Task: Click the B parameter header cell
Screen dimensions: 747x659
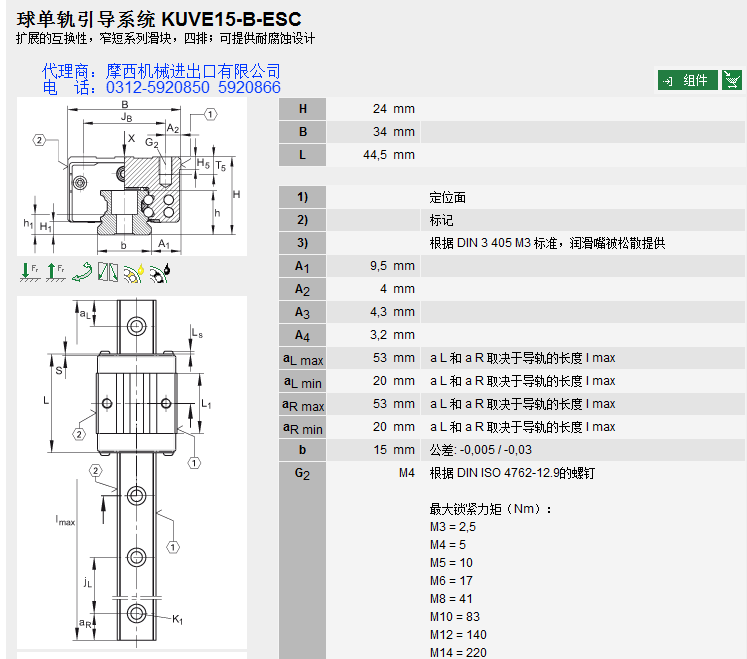Action: [303, 132]
